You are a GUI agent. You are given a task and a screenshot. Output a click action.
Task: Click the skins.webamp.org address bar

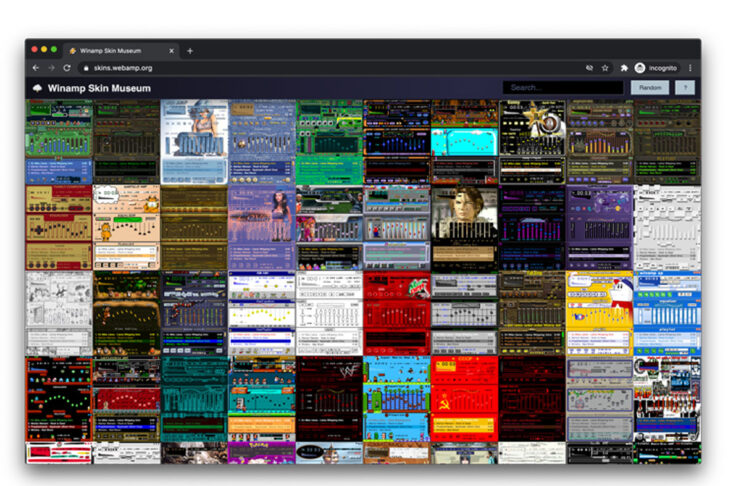(x=331, y=68)
